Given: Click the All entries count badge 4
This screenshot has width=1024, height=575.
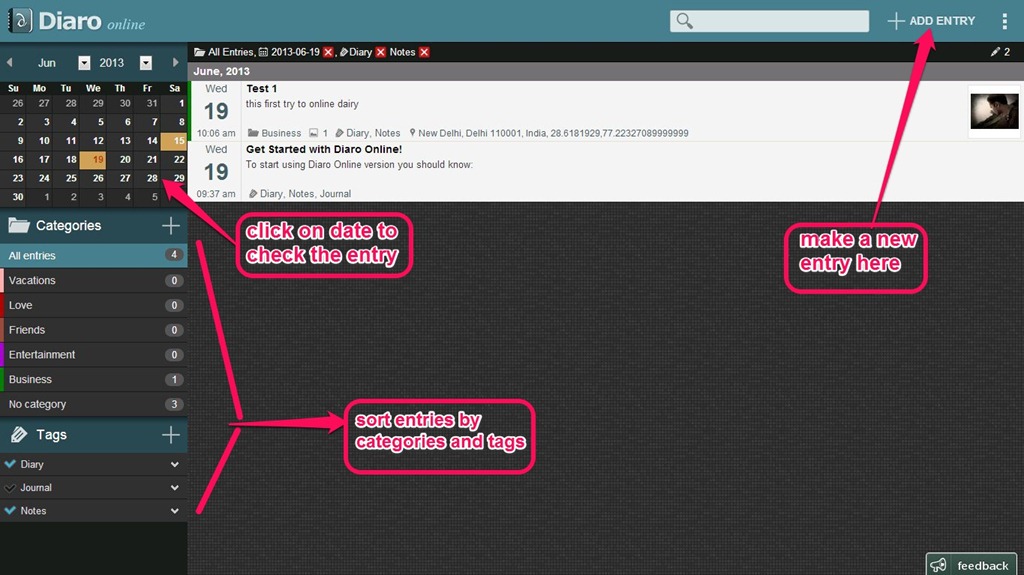Looking at the screenshot, I should tap(174, 255).
